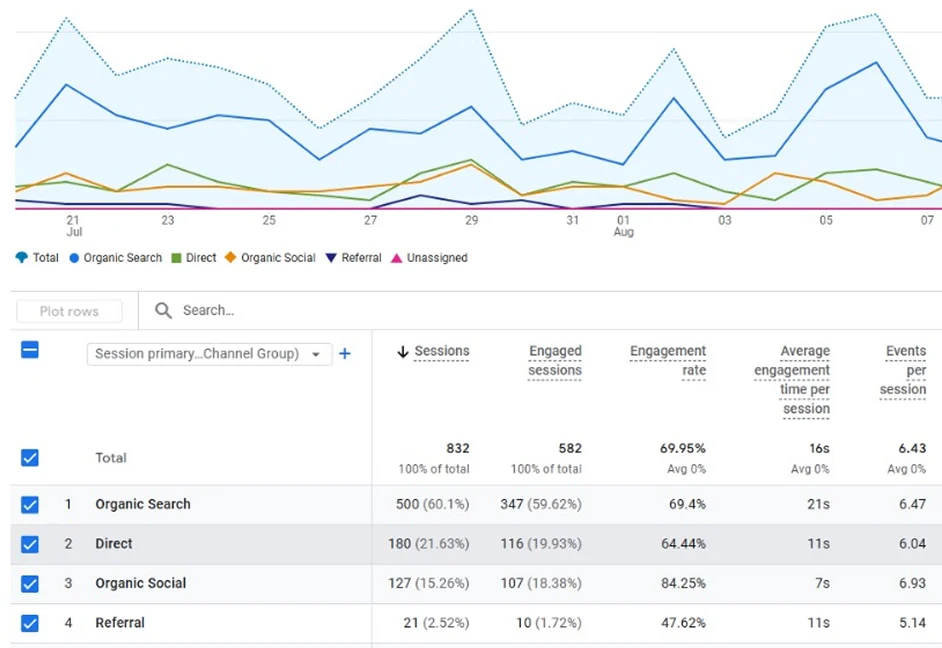Sort by Events per session column
Image resolution: width=942 pixels, height=648 pixels.
[x=904, y=370]
